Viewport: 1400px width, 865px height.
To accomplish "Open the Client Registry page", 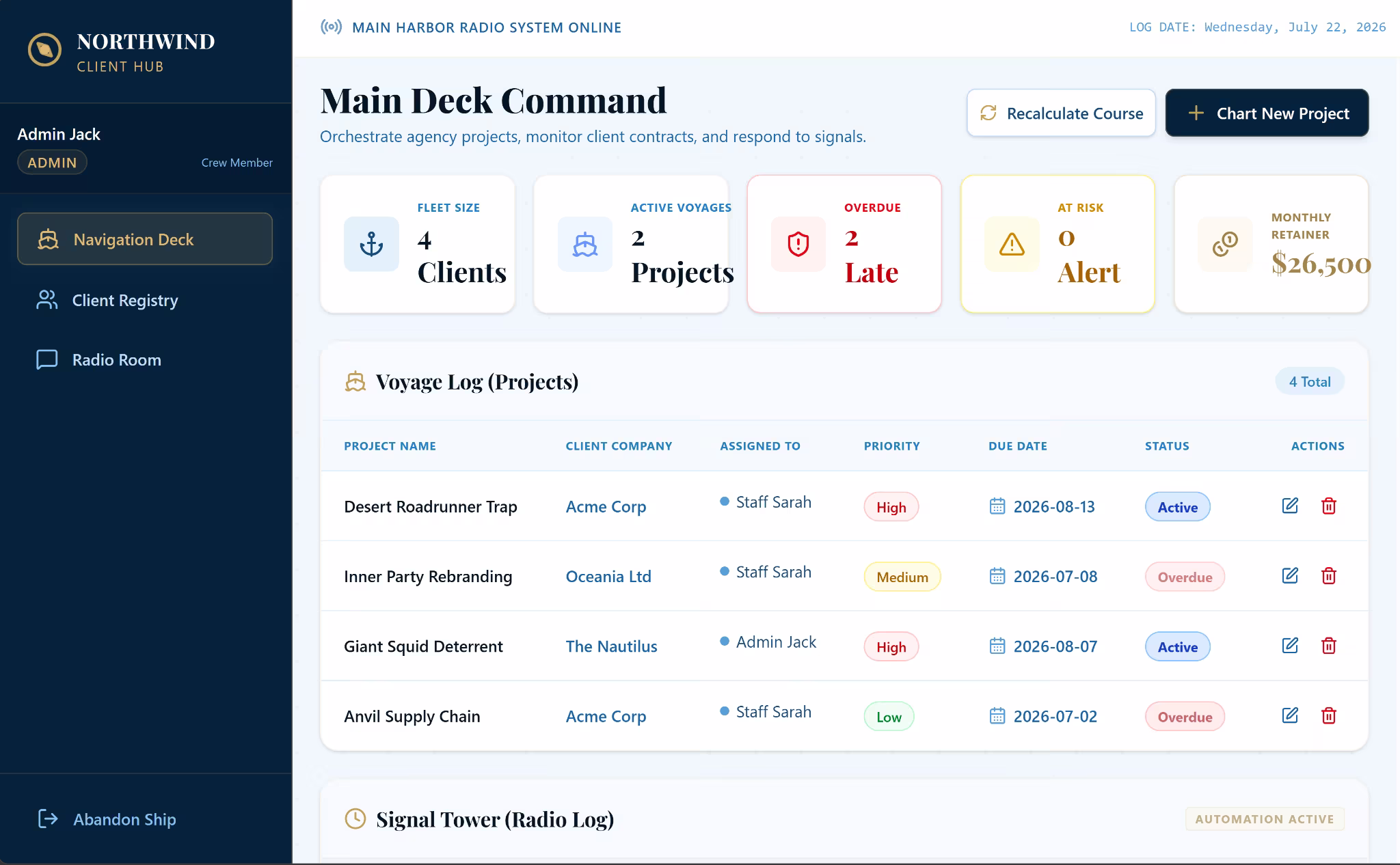I will pos(145,300).
